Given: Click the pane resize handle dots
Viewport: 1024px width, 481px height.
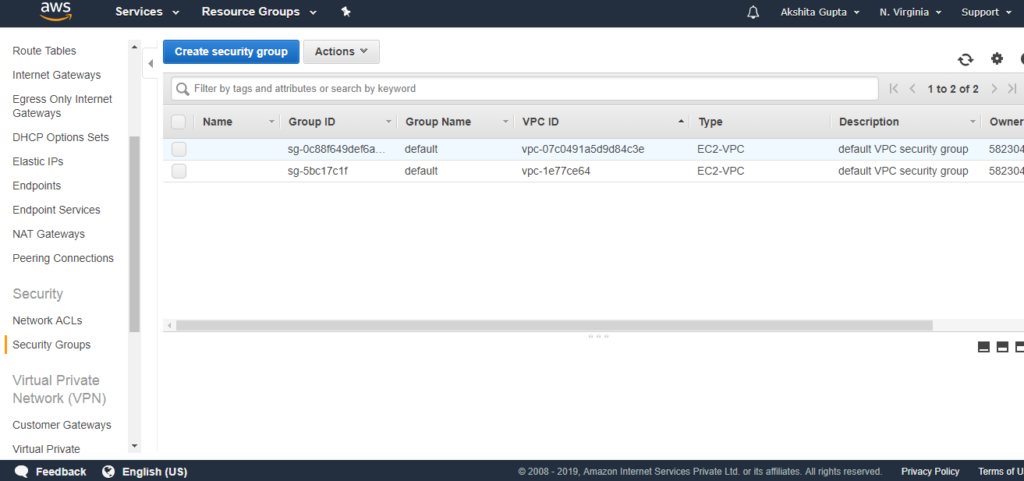Looking at the screenshot, I should (598, 337).
